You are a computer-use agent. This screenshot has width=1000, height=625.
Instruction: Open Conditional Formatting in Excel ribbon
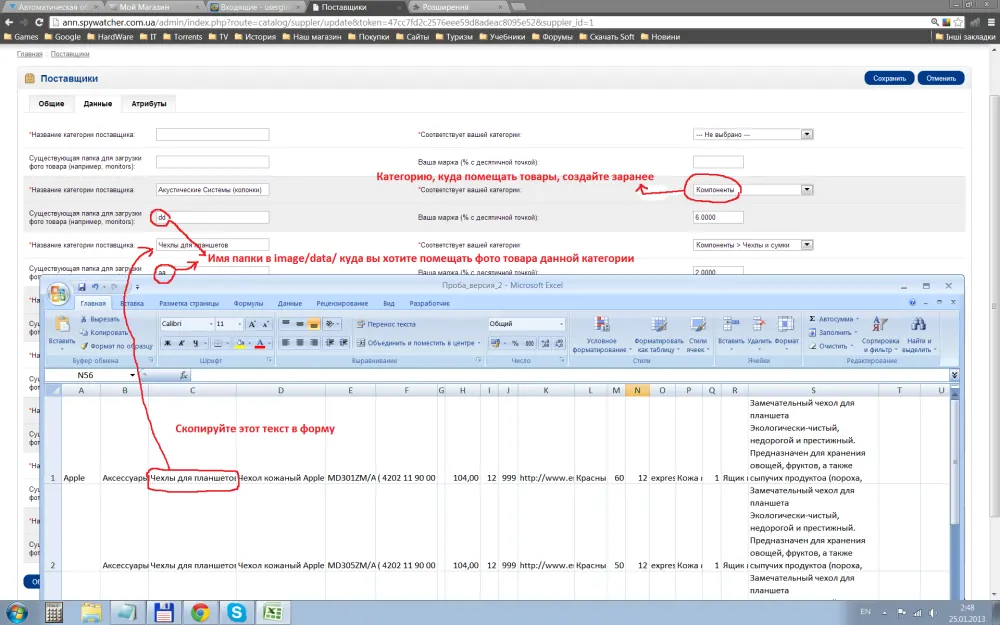(x=601, y=334)
